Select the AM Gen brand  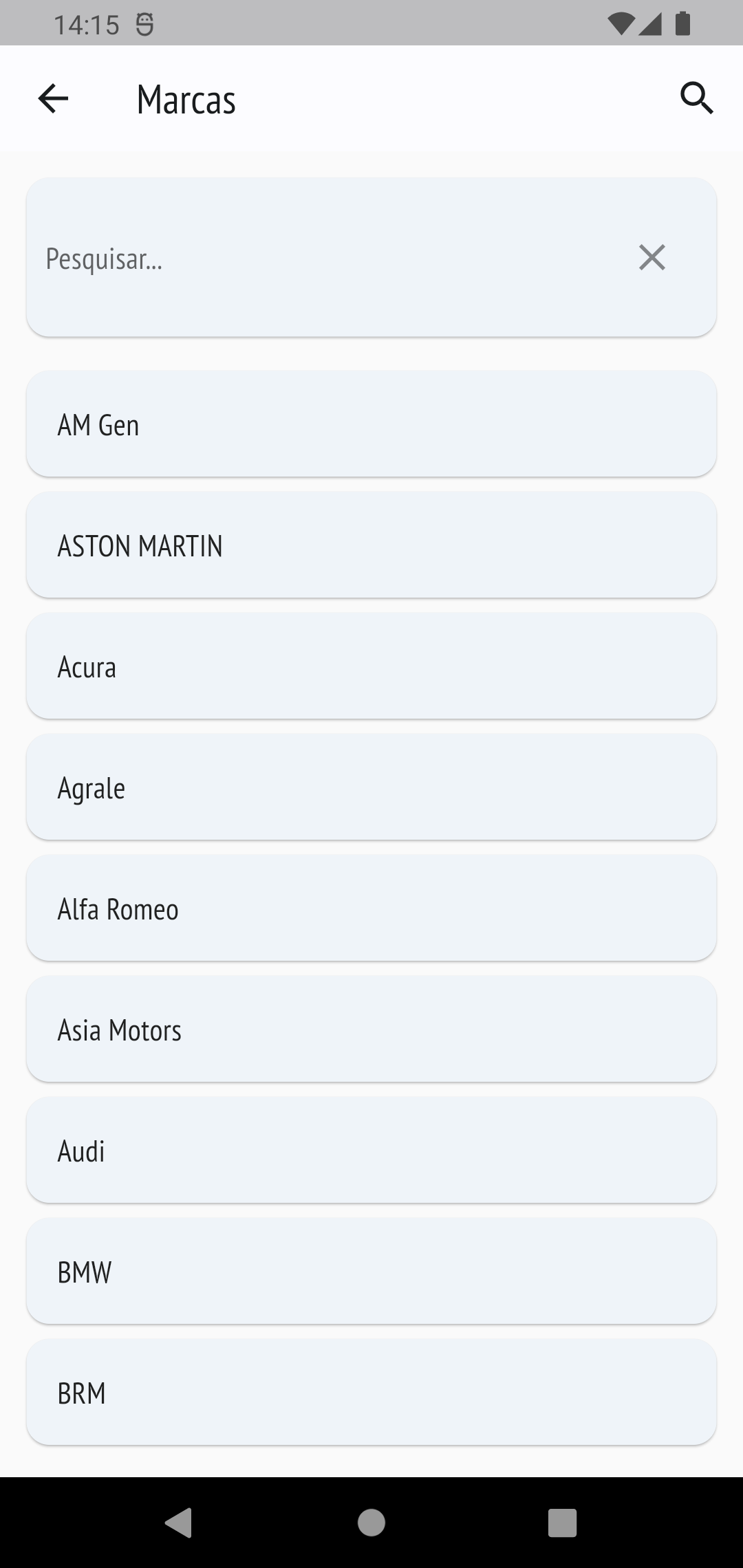click(371, 424)
